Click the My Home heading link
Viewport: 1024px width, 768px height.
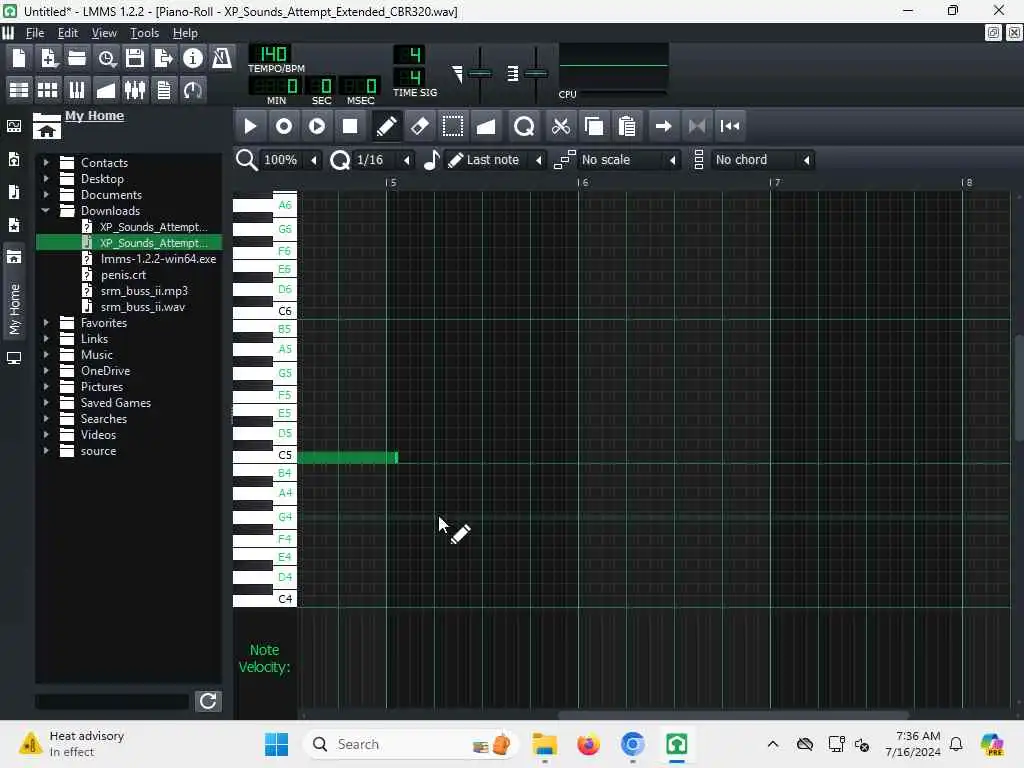tap(95, 116)
